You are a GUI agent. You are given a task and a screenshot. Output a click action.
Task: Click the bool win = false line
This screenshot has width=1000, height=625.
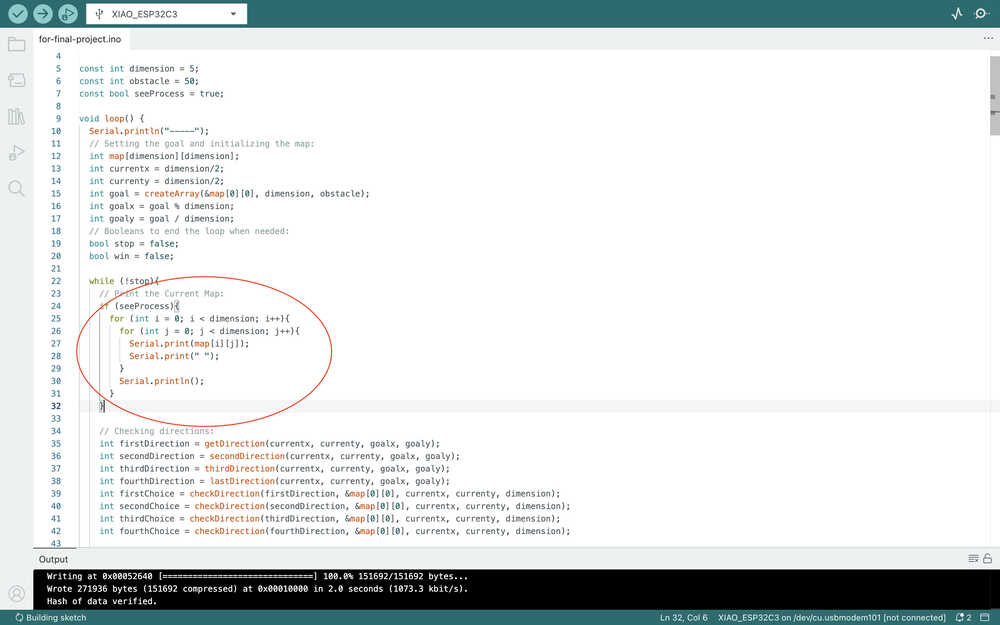point(131,256)
